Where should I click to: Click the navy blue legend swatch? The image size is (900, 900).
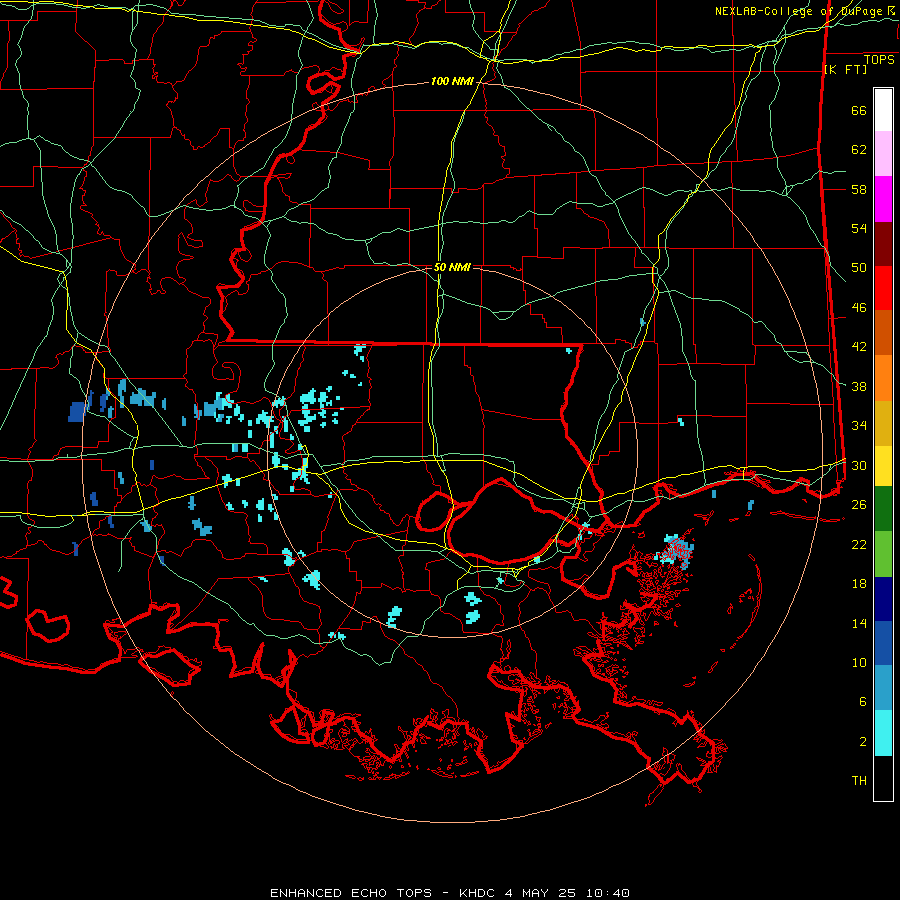[883, 599]
